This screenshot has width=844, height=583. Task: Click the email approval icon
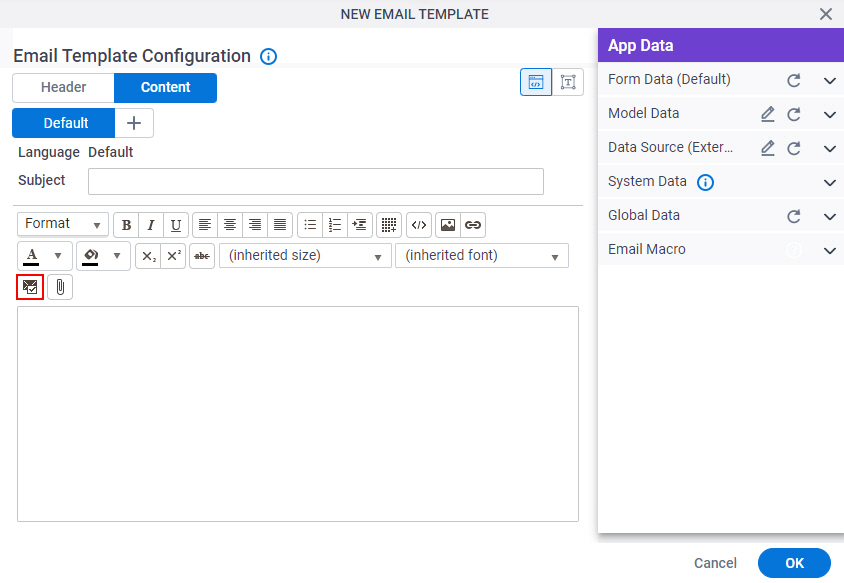click(x=30, y=287)
